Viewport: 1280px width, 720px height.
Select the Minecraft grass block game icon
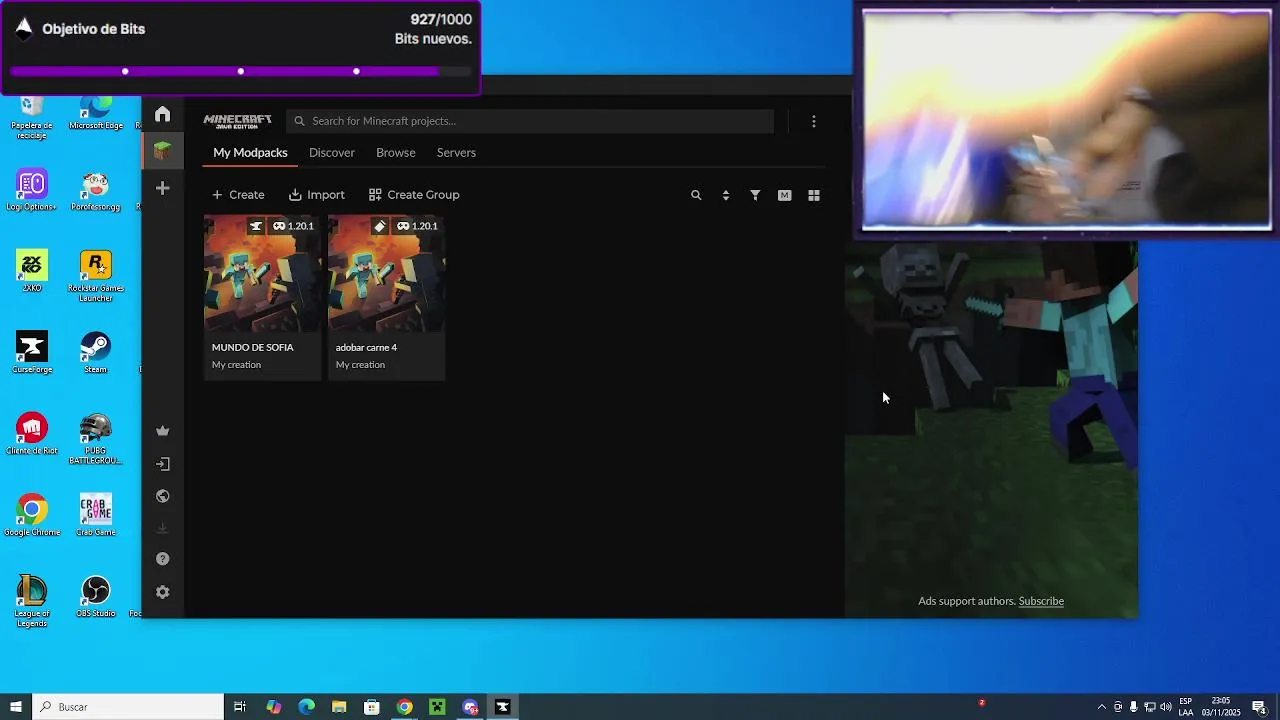[x=162, y=151]
